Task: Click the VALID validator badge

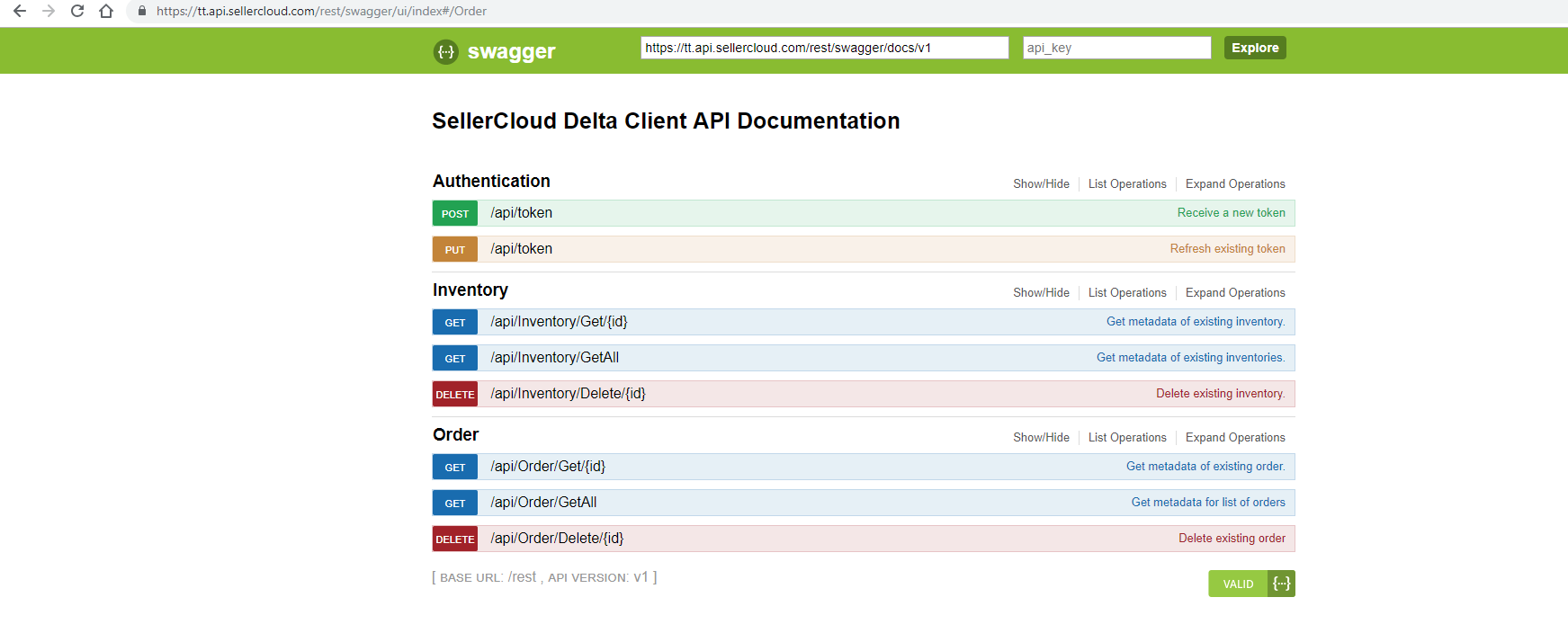Action: (x=1251, y=584)
